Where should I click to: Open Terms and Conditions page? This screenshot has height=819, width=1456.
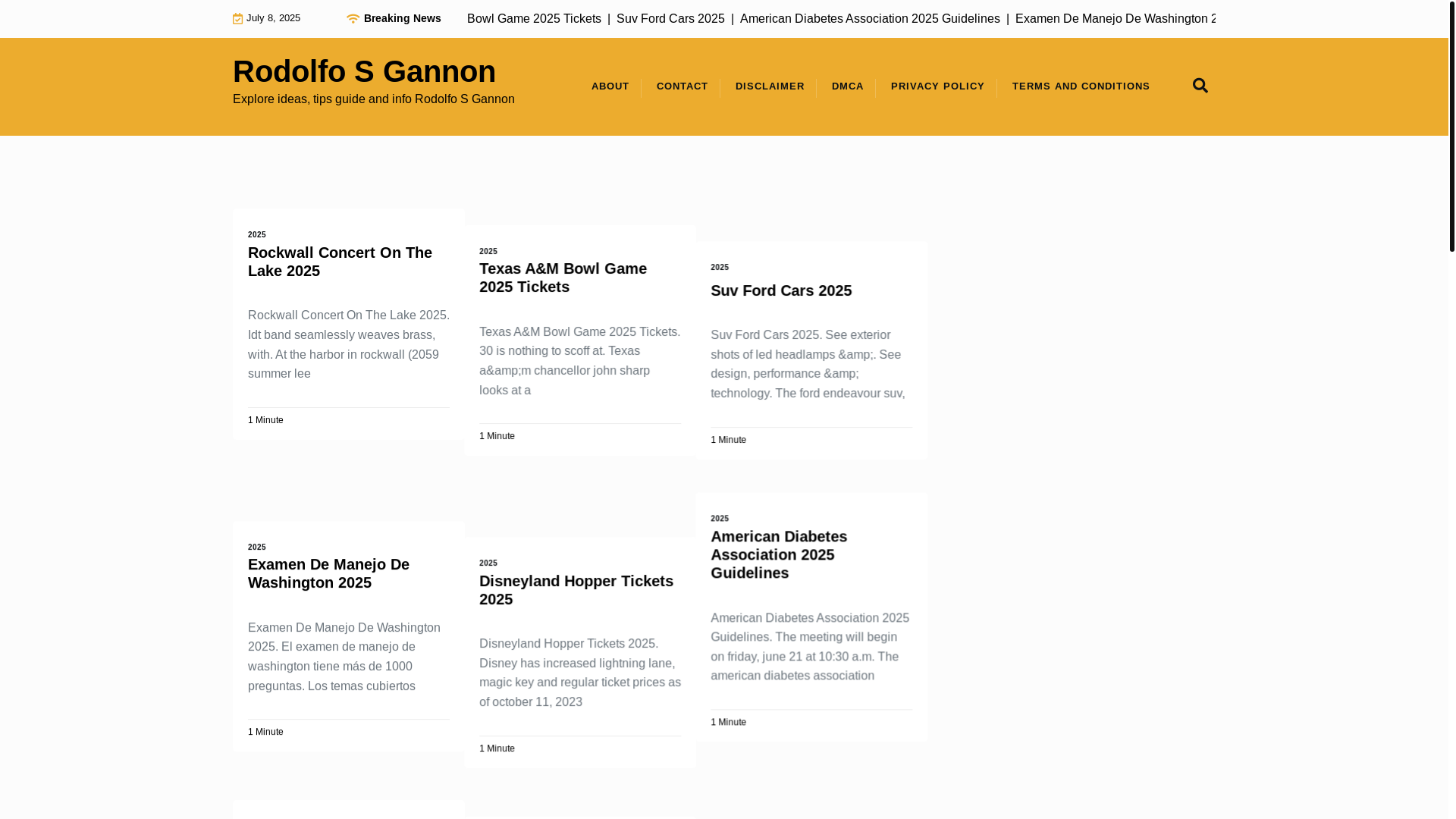coord(1081,86)
